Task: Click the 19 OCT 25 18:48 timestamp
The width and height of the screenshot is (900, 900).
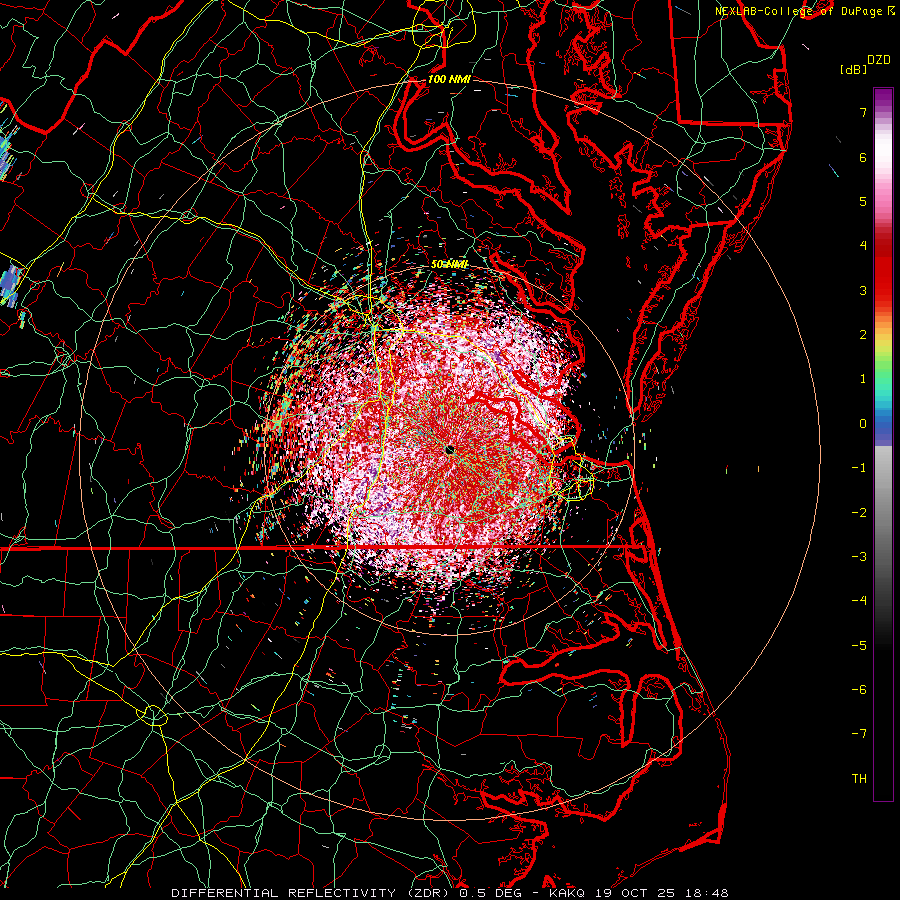Action: click(x=662, y=893)
